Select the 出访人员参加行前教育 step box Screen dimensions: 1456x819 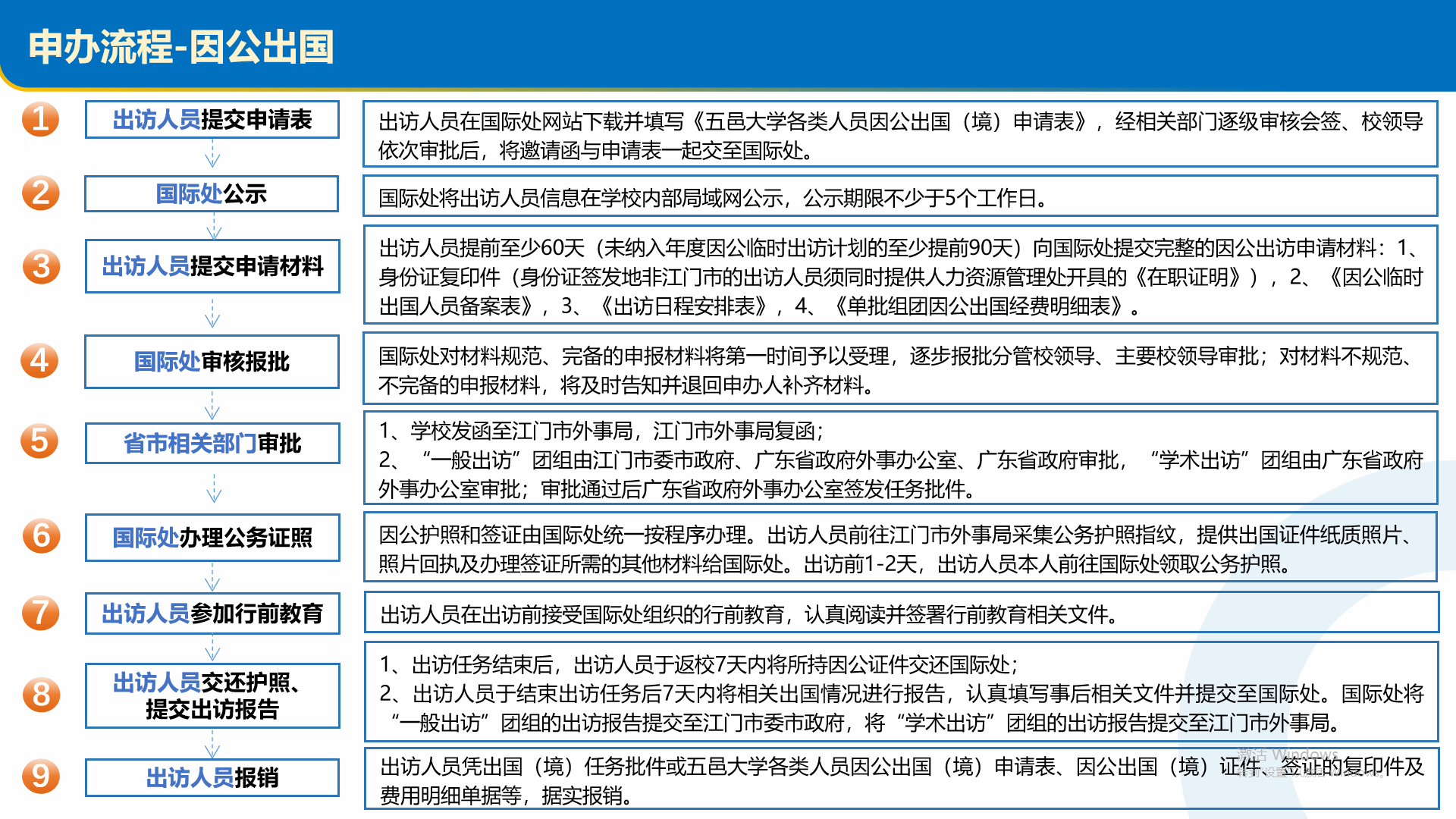[x=212, y=613]
